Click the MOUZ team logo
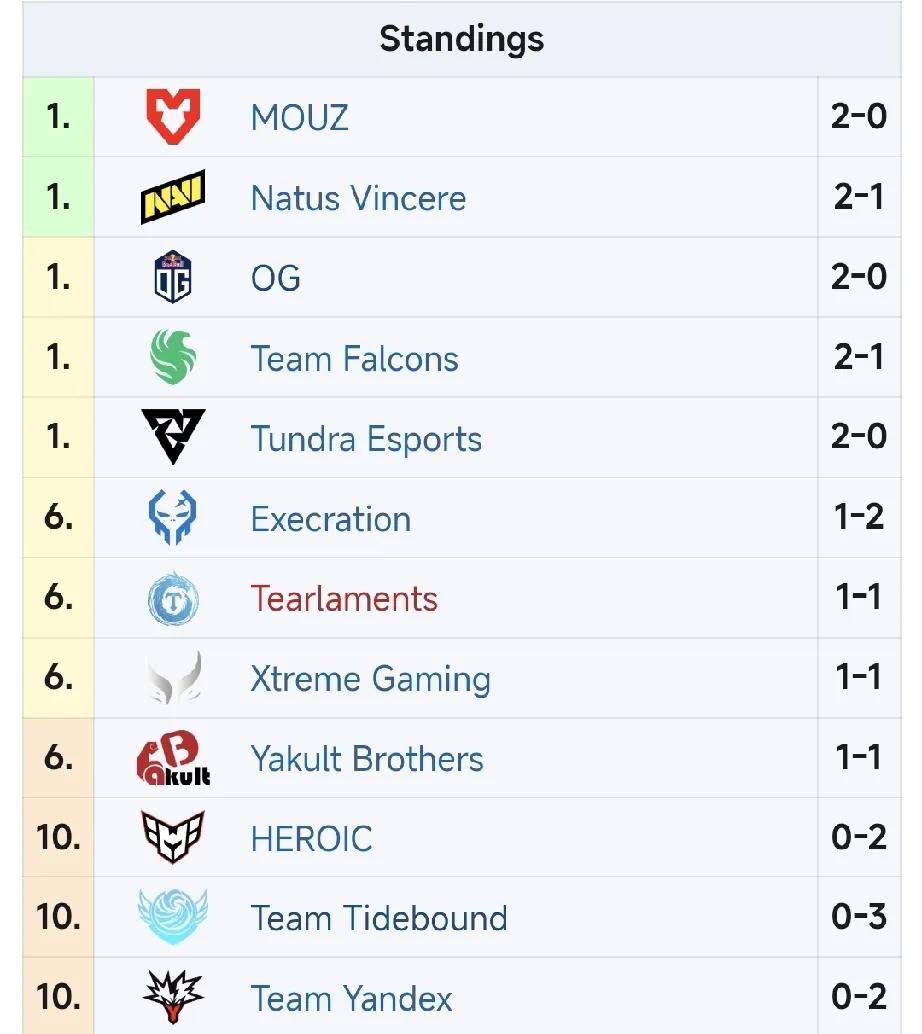This screenshot has width=922, height=1034. [173, 117]
